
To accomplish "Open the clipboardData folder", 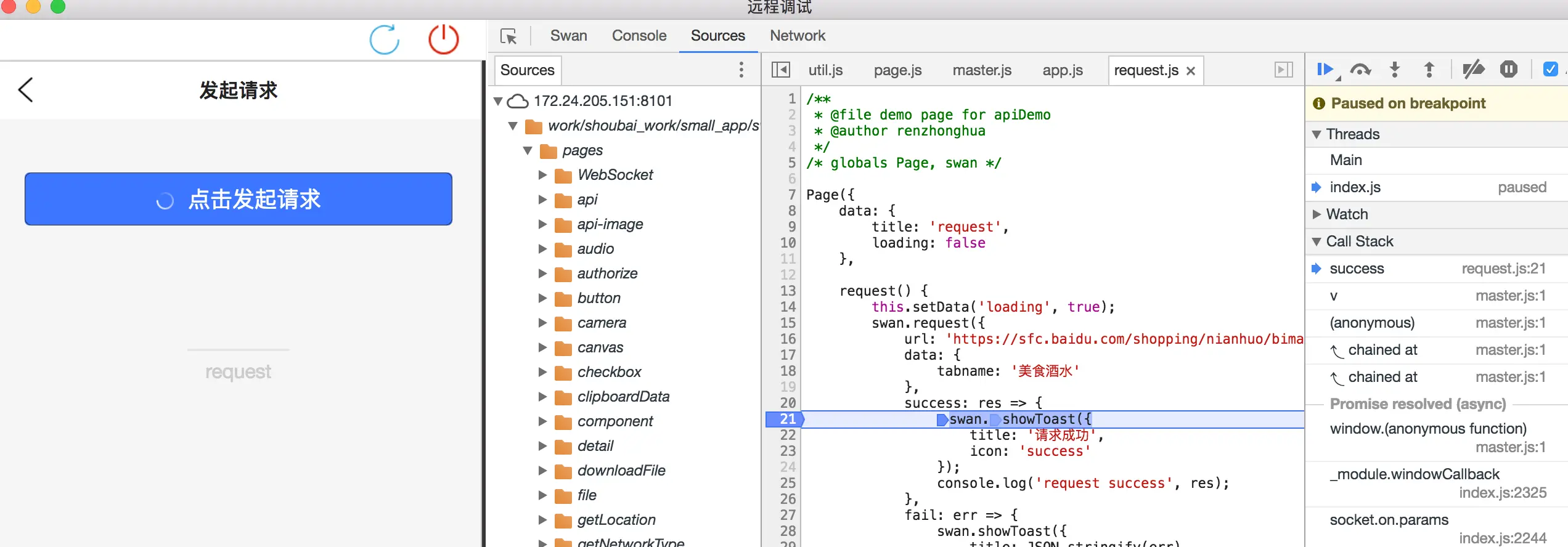I will pos(623,397).
